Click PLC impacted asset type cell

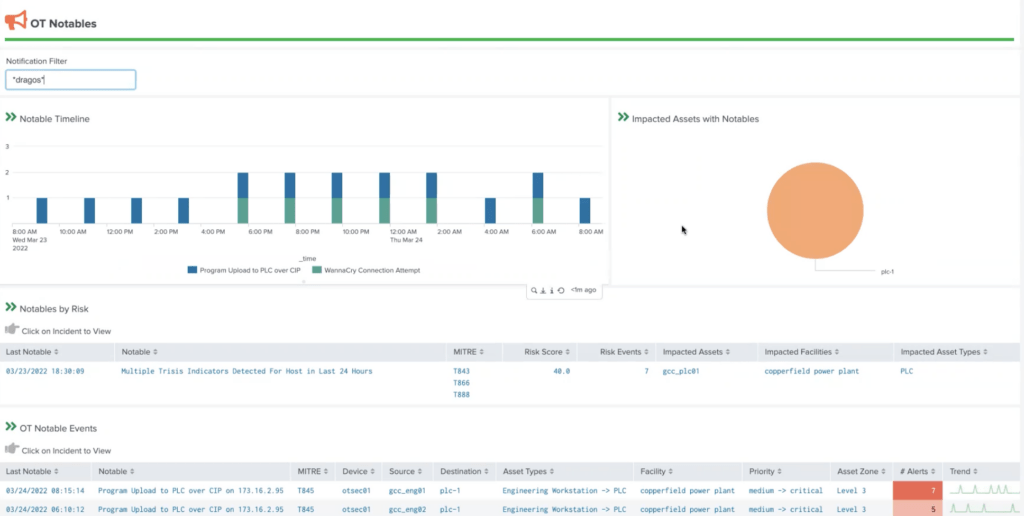906,371
